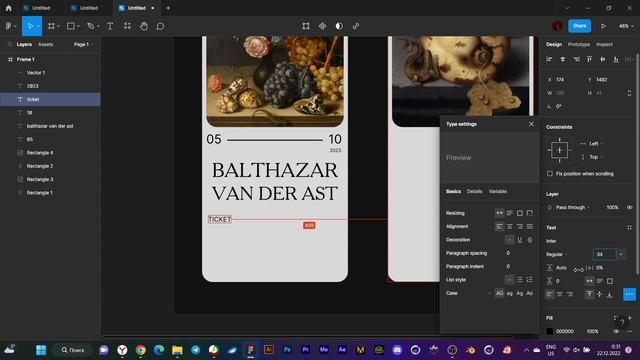Select numbered list style
Screen dimensions: 640x360
click(529, 280)
